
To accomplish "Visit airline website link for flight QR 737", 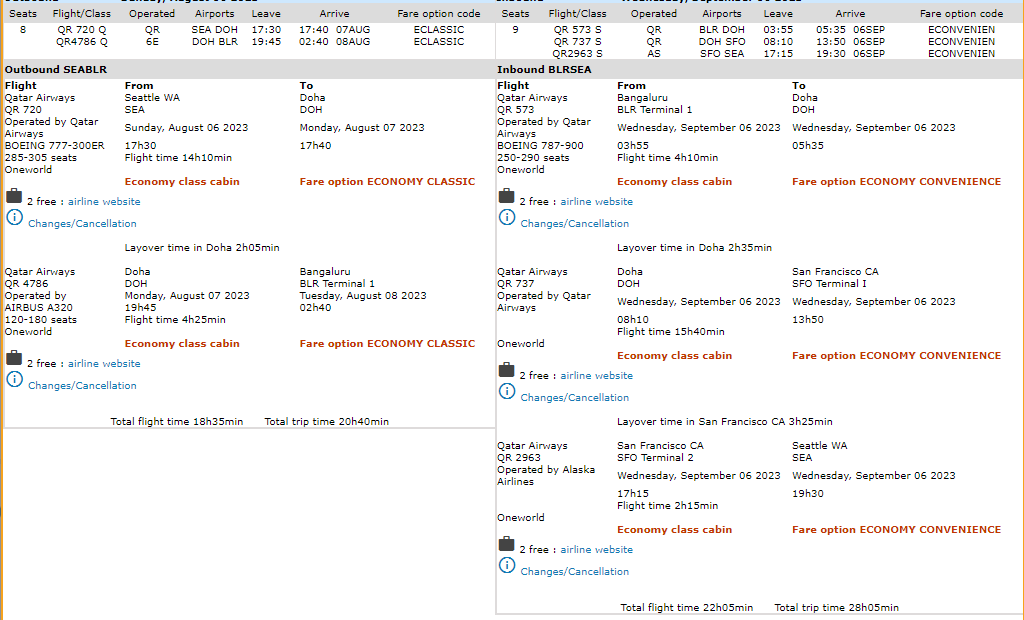I will pyautogui.click(x=596, y=376).
